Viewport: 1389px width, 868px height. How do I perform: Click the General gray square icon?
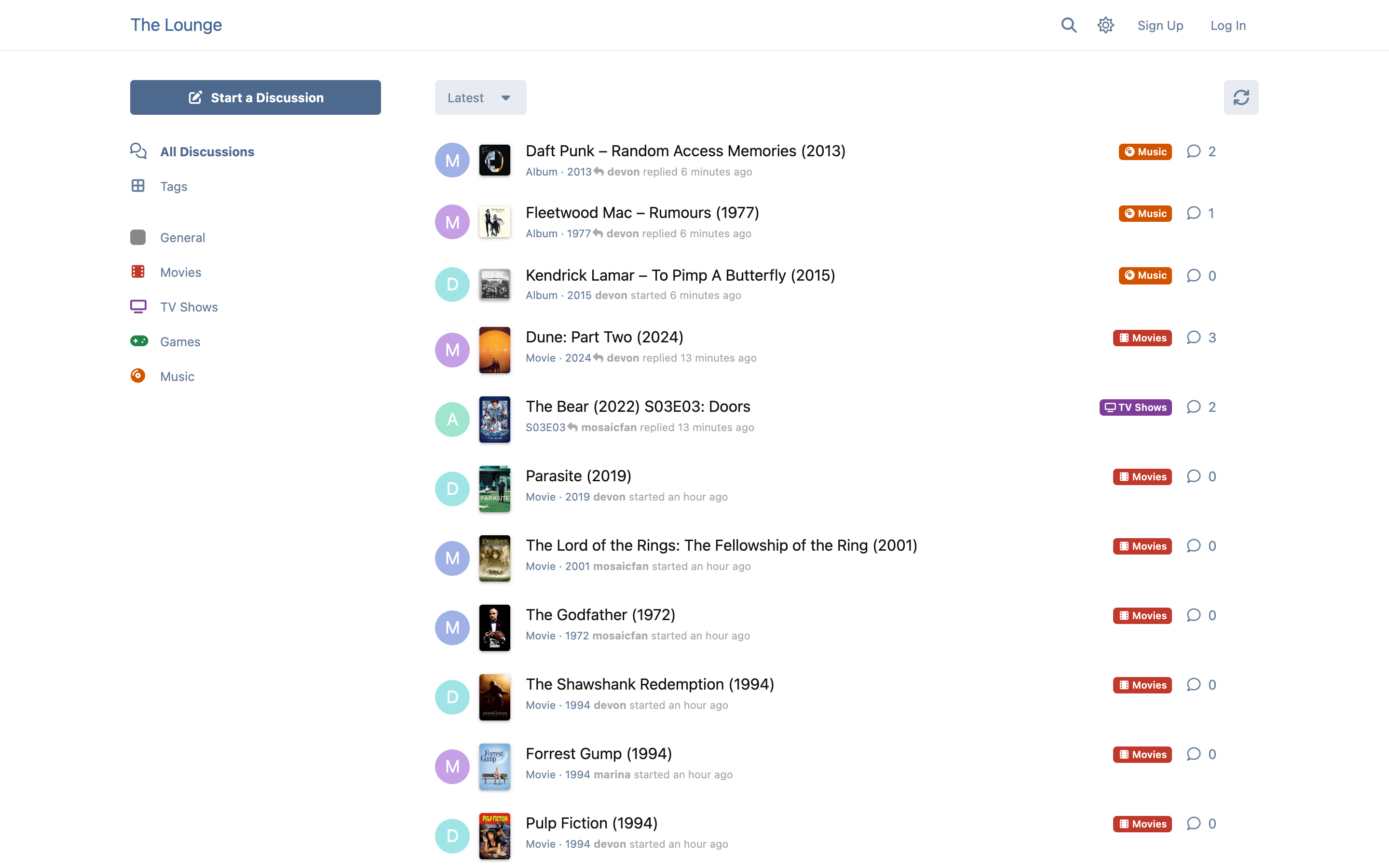click(x=138, y=237)
